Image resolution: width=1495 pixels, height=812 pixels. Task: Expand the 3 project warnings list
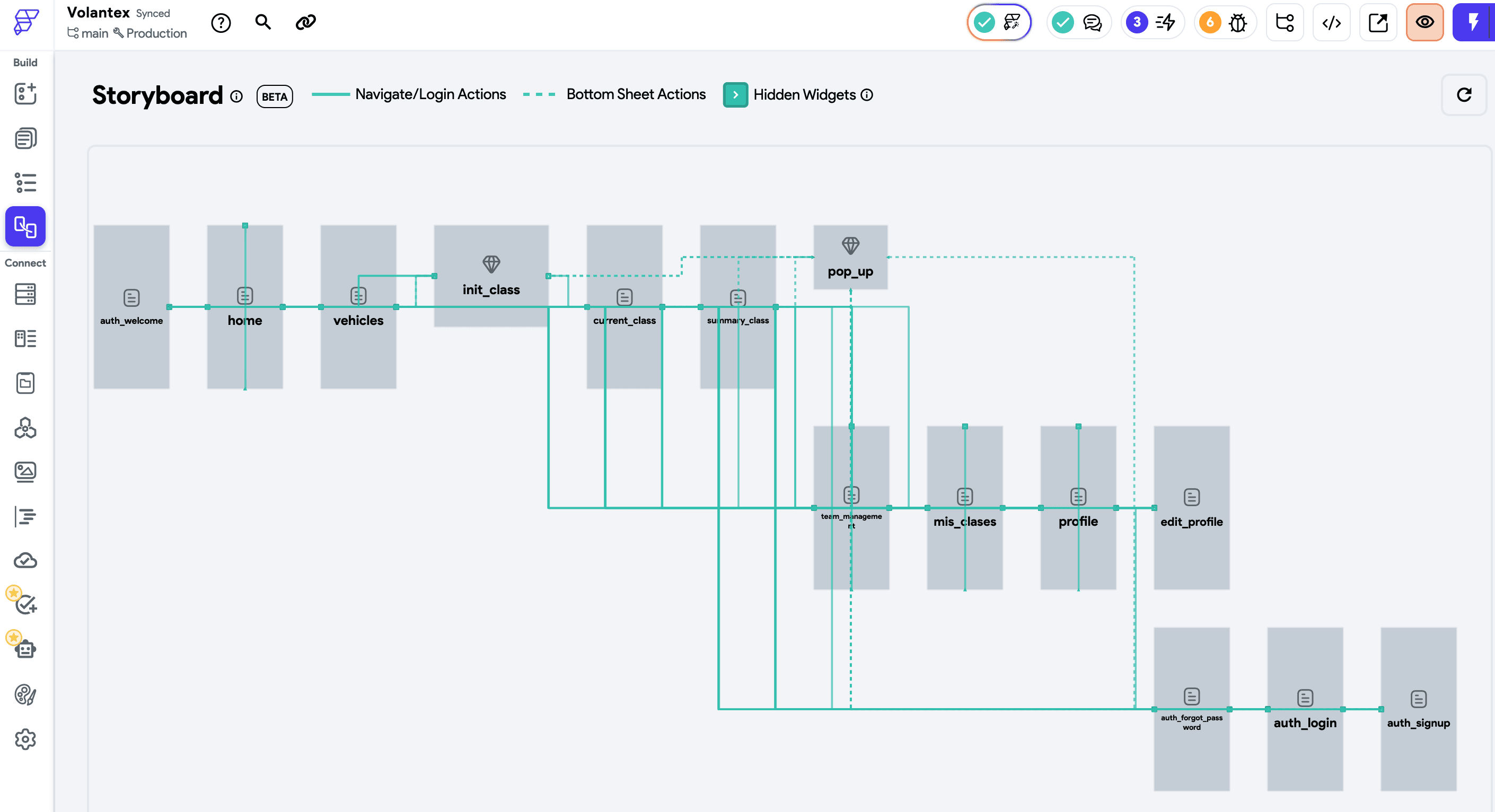coord(1152,23)
